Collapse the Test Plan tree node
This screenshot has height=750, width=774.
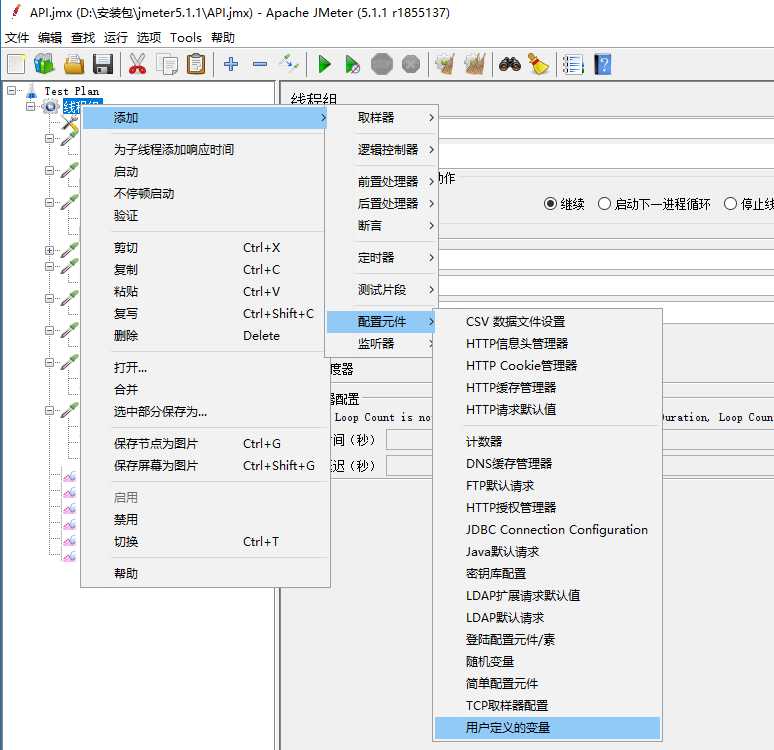coord(11,90)
